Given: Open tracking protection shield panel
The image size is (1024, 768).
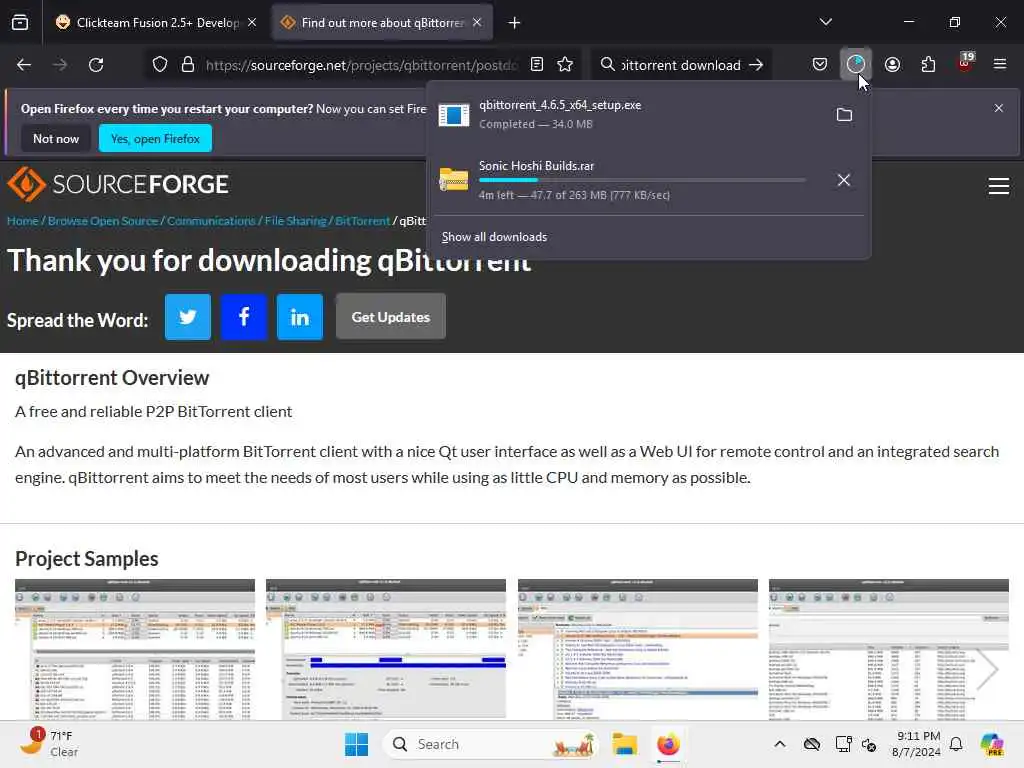Looking at the screenshot, I should coord(160,65).
